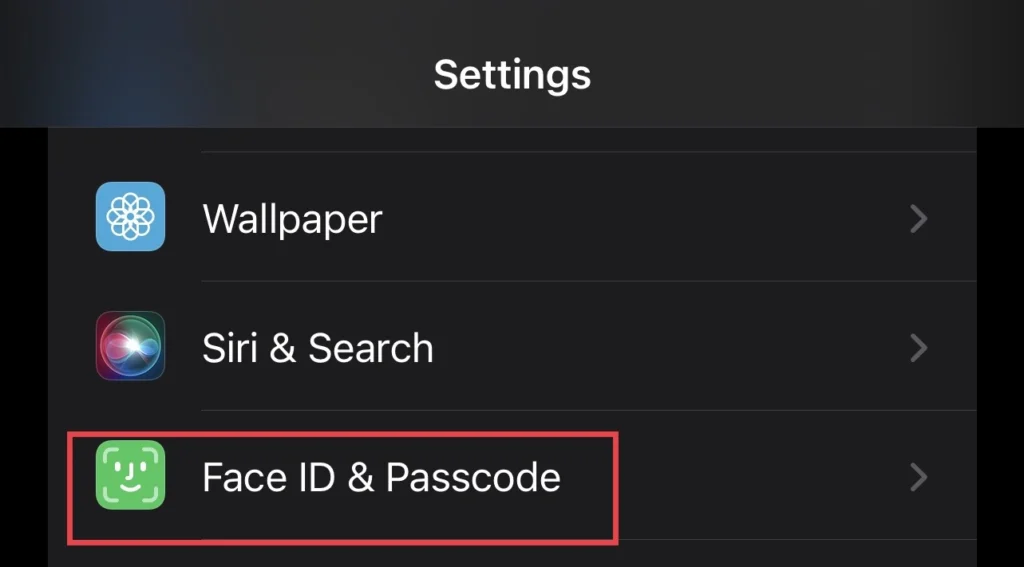The height and width of the screenshot is (567, 1024).
Task: Click the partially visible row below Face ID
Action: pos(512,554)
